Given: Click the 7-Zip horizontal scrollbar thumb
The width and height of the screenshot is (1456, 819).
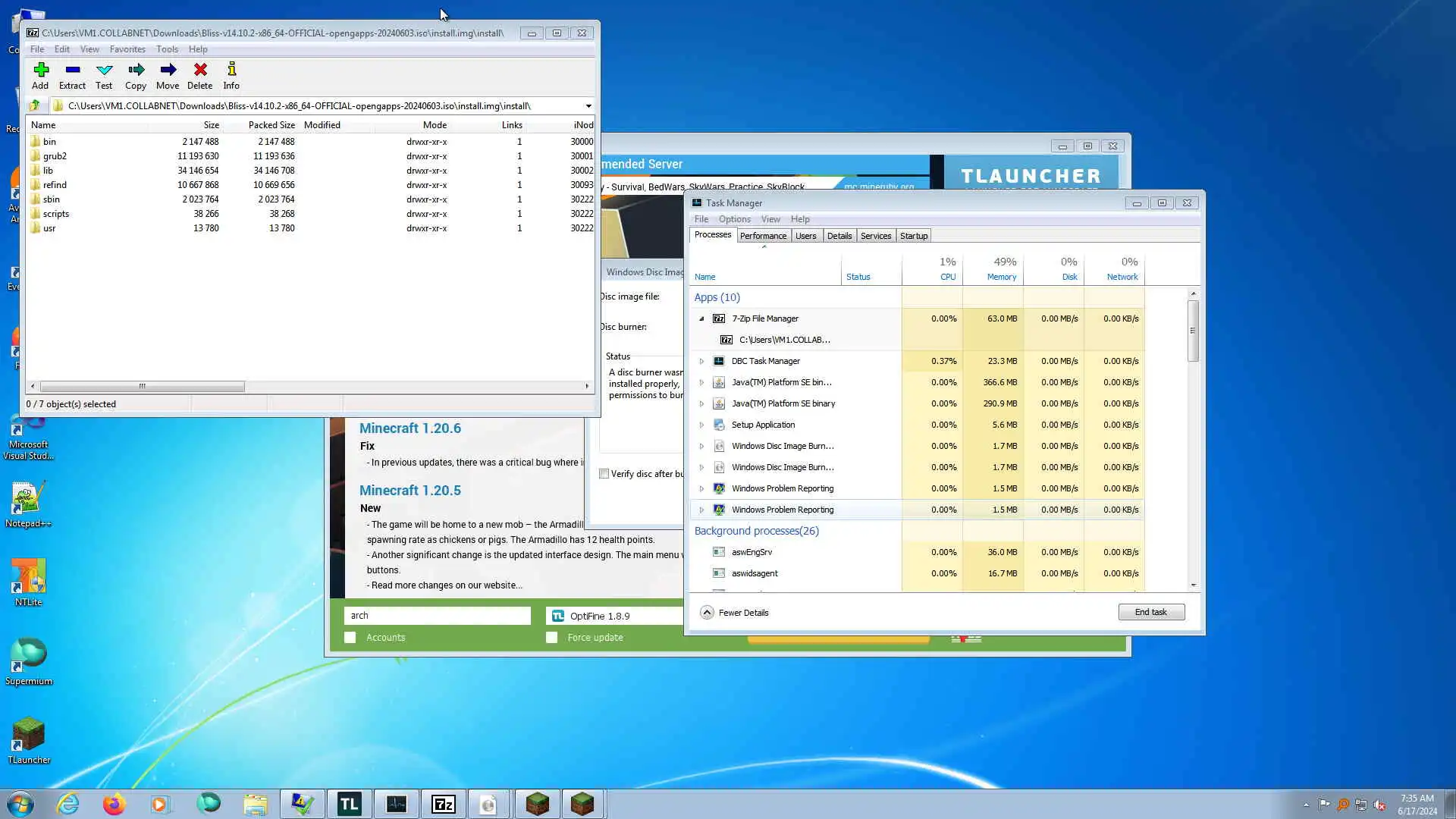Looking at the screenshot, I should tap(142, 387).
